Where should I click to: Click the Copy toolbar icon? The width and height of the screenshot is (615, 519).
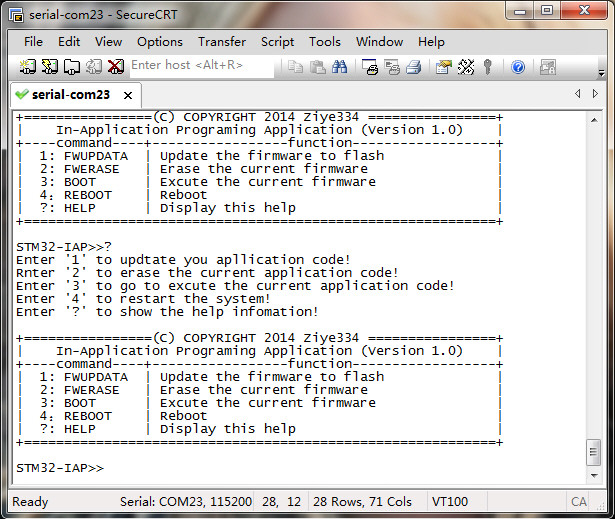295,67
